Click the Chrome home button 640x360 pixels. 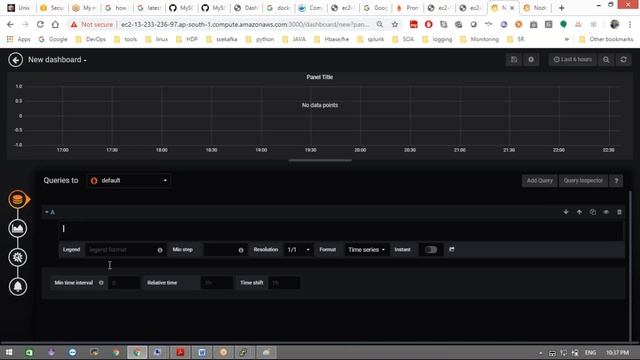pyautogui.click(x=55, y=24)
